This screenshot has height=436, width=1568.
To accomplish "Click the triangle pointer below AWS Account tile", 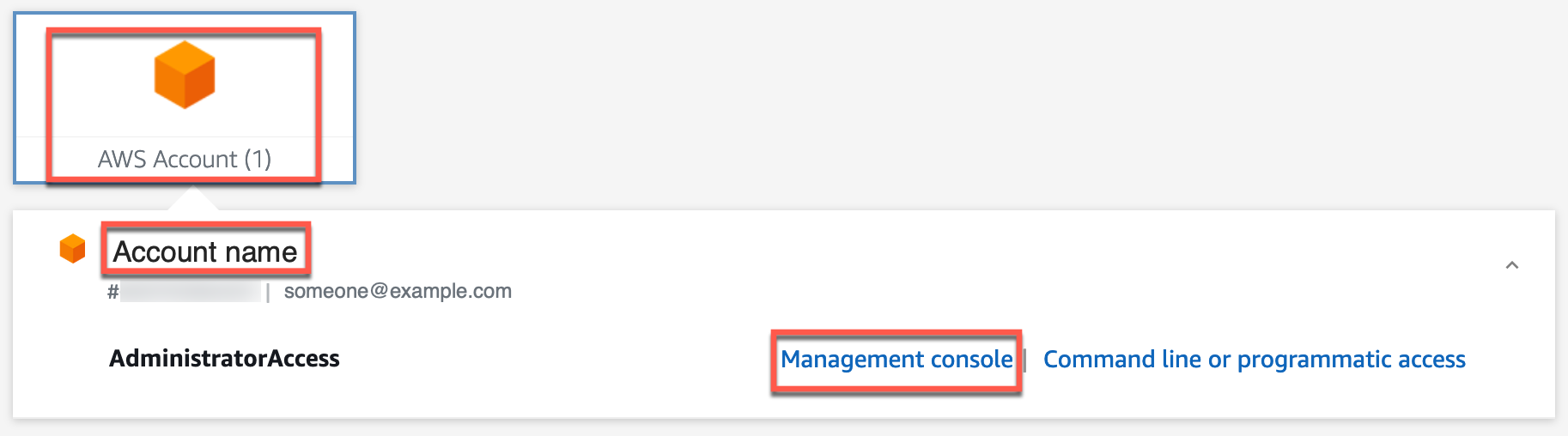I will tap(193, 198).
